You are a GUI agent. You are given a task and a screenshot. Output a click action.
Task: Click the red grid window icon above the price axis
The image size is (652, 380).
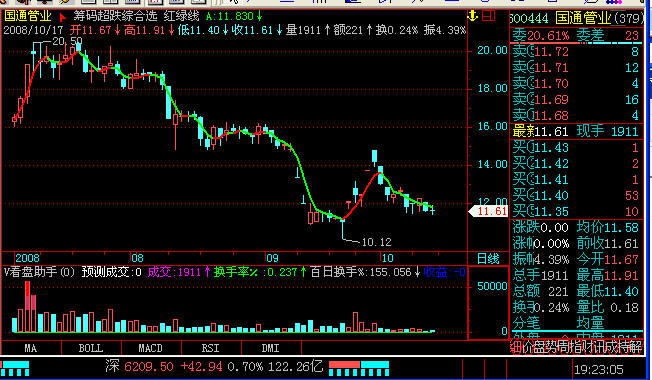click(x=489, y=16)
